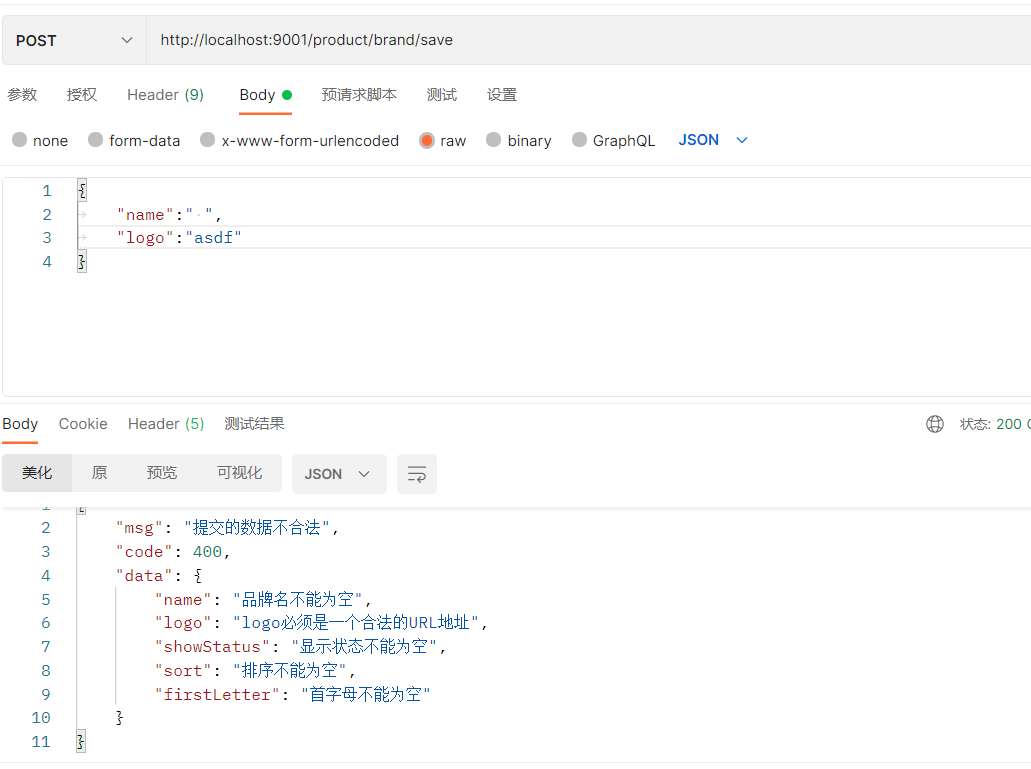This screenshot has width=1031, height=769.
Task: Click the 排序不能为空 value
Action: click(x=289, y=670)
